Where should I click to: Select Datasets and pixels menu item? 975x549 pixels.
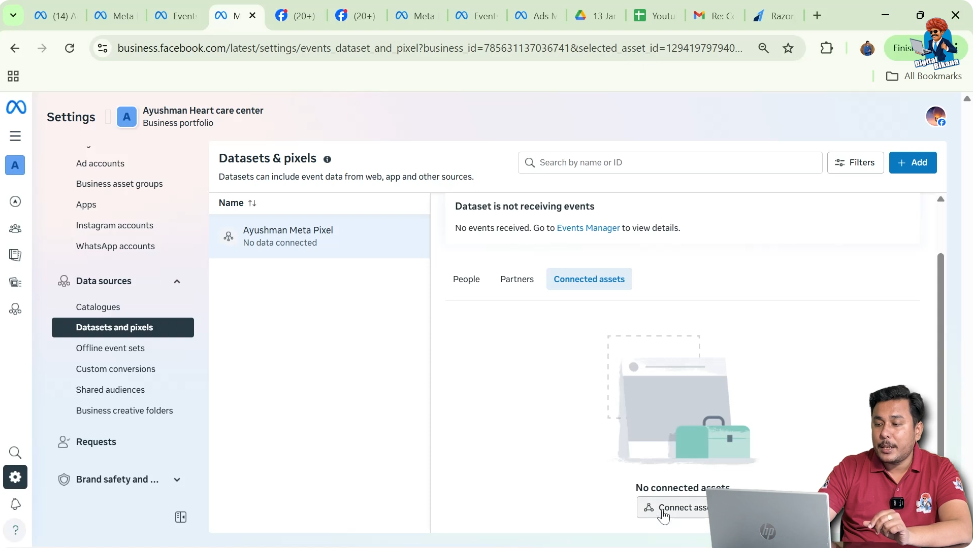(x=123, y=328)
